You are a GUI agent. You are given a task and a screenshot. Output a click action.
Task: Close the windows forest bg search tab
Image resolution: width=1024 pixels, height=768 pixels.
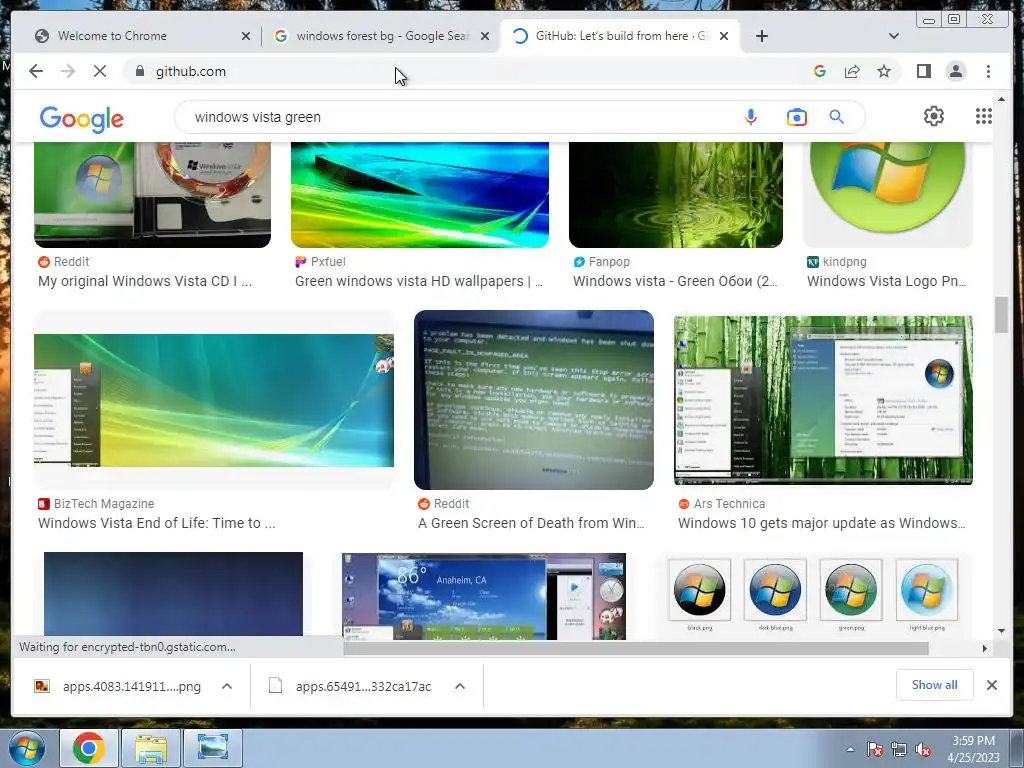point(485,36)
